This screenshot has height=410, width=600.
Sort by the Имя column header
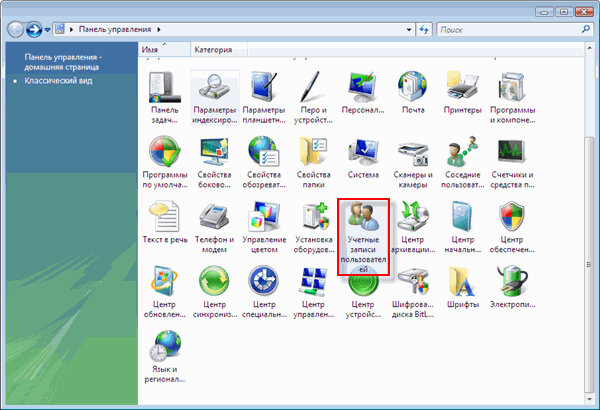point(152,48)
